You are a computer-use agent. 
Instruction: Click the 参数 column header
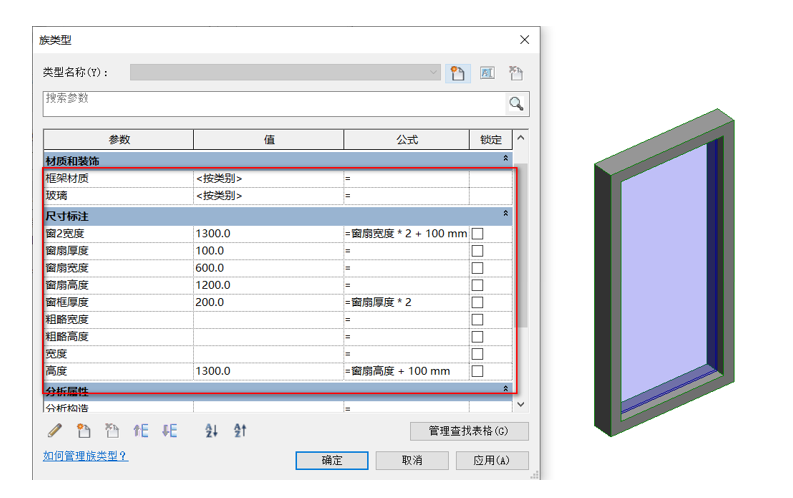pyautogui.click(x=119, y=140)
